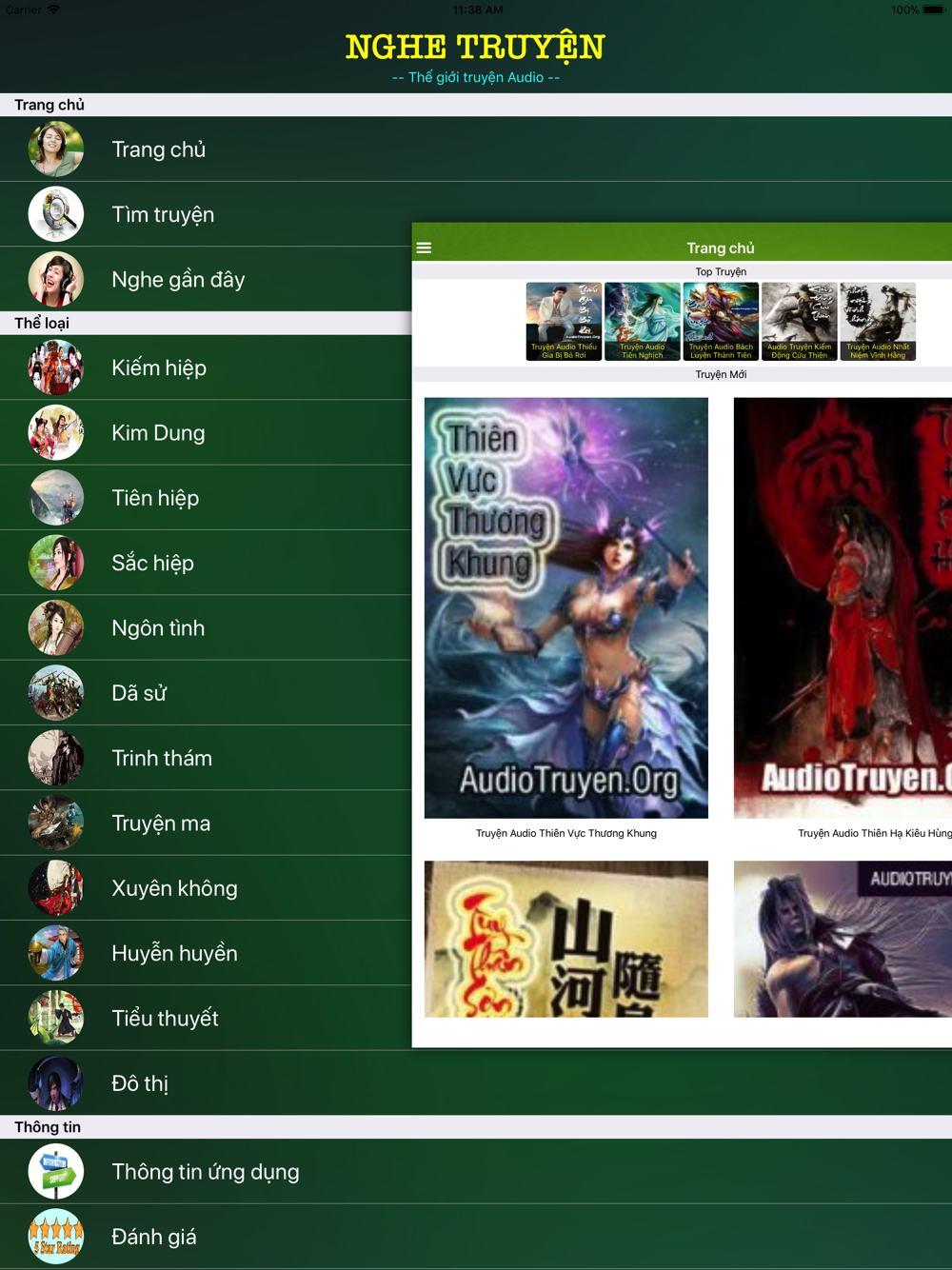Tap the Truyện ma category icon
Screen dimensions: 952x1270
(x=56, y=823)
